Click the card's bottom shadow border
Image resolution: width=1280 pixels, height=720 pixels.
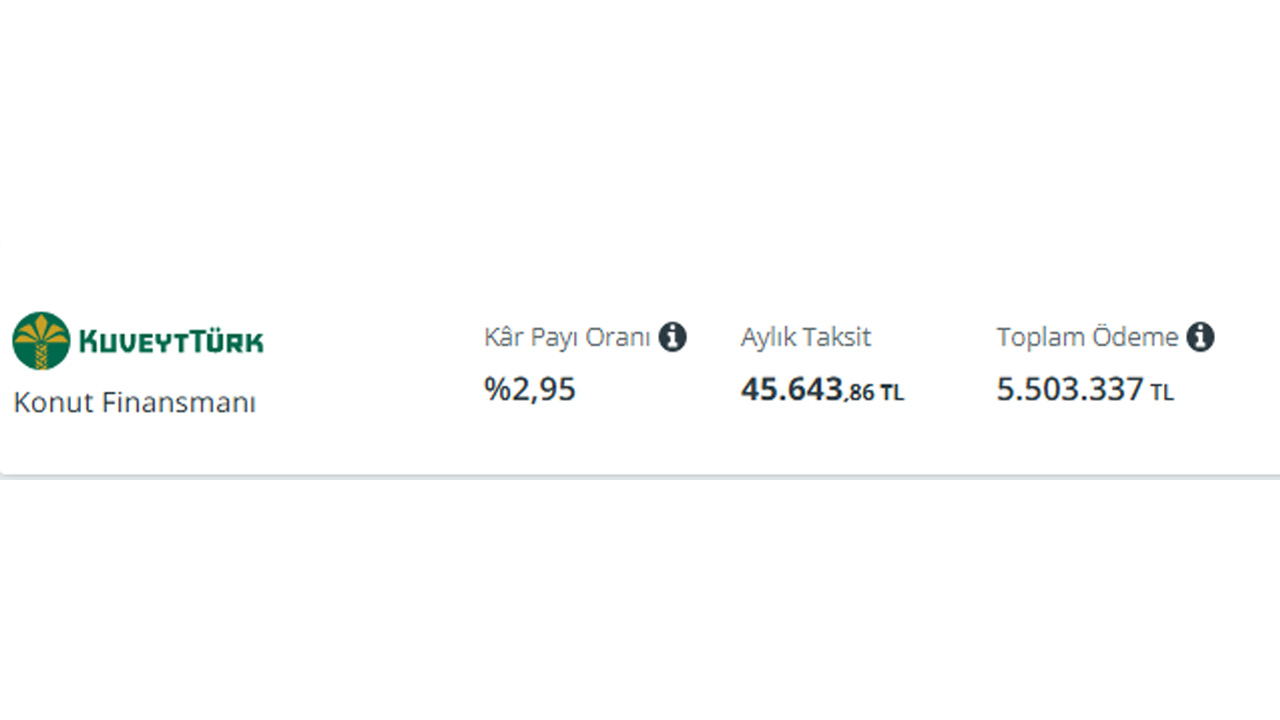640,476
